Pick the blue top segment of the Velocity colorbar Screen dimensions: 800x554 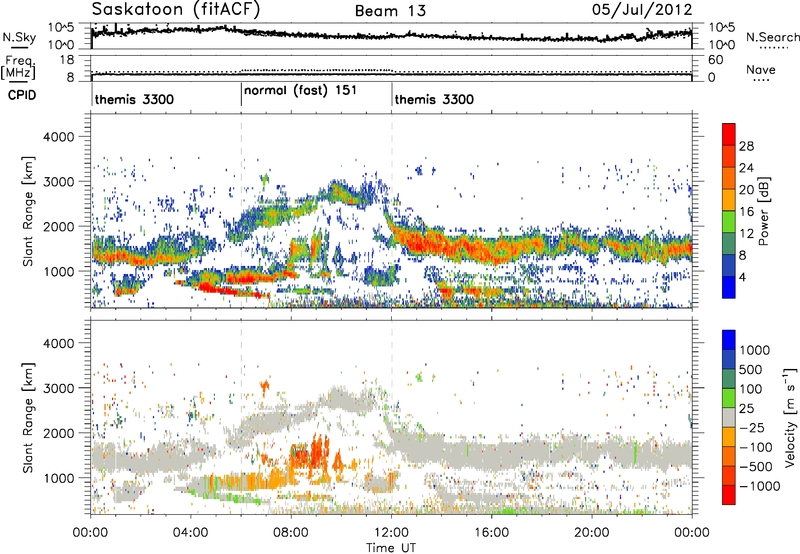click(729, 340)
